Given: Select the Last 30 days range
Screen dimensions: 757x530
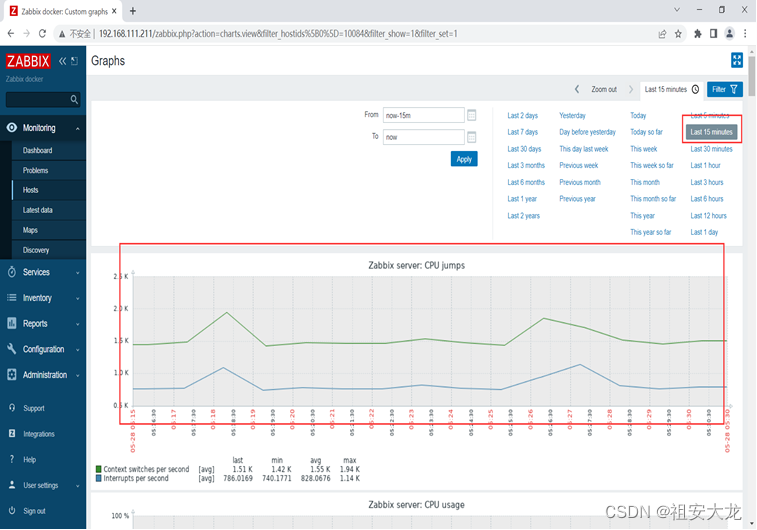Looking at the screenshot, I should tap(524, 149).
